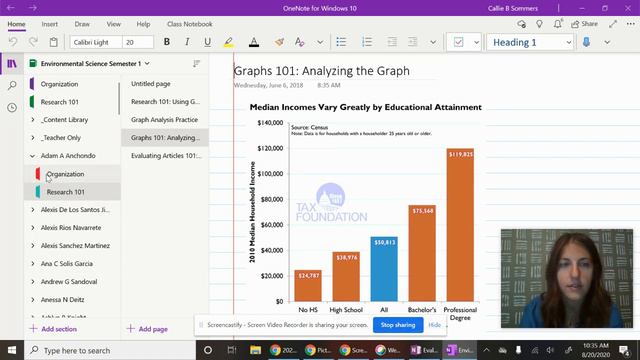Select the top-level purple Organization section
This screenshot has width=640, height=360.
point(72,84)
